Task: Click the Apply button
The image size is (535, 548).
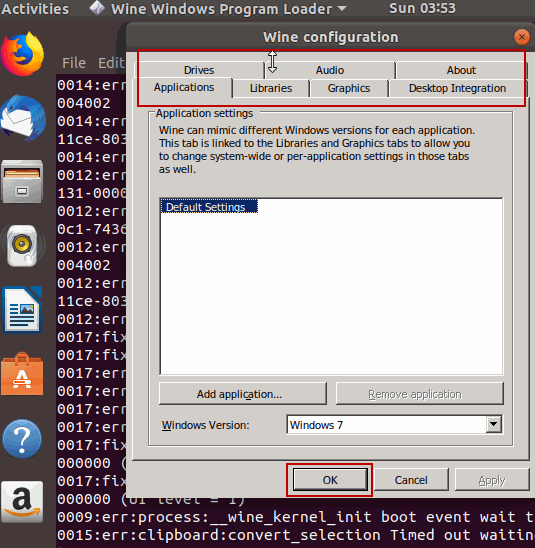Action: pyautogui.click(x=492, y=480)
